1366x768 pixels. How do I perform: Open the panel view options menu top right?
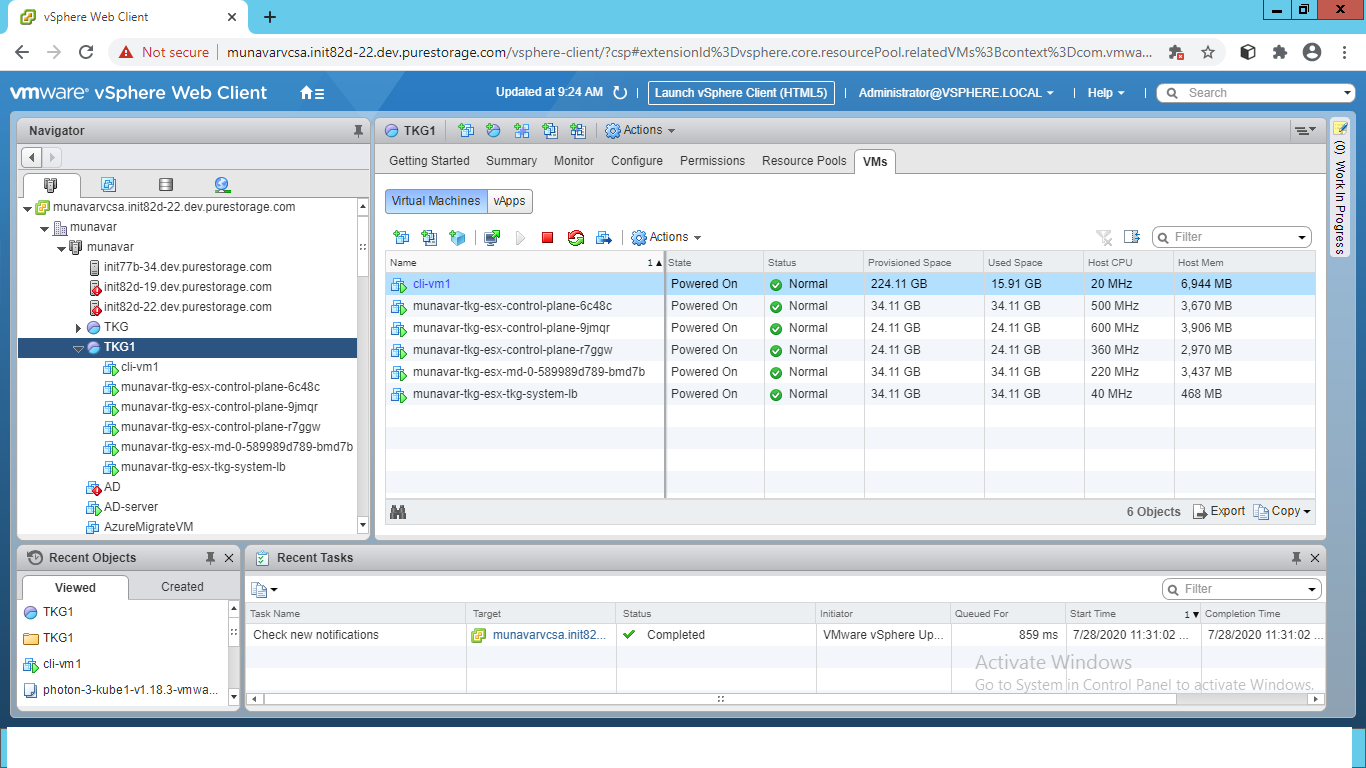1304,131
